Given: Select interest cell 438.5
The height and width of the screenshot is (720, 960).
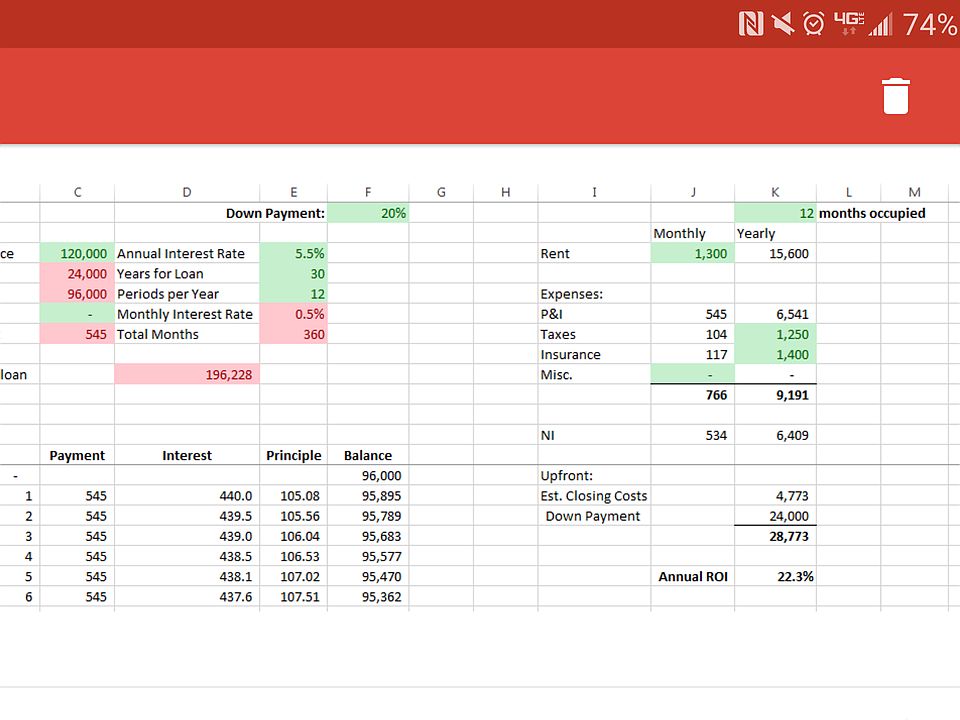Looking at the screenshot, I should (x=187, y=557).
